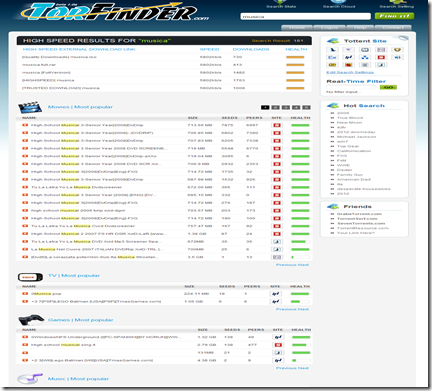Screen dimensions: 432x391
Task: Click download icon for 'High School Musical 2 2007' row
Action: click(25, 234)
